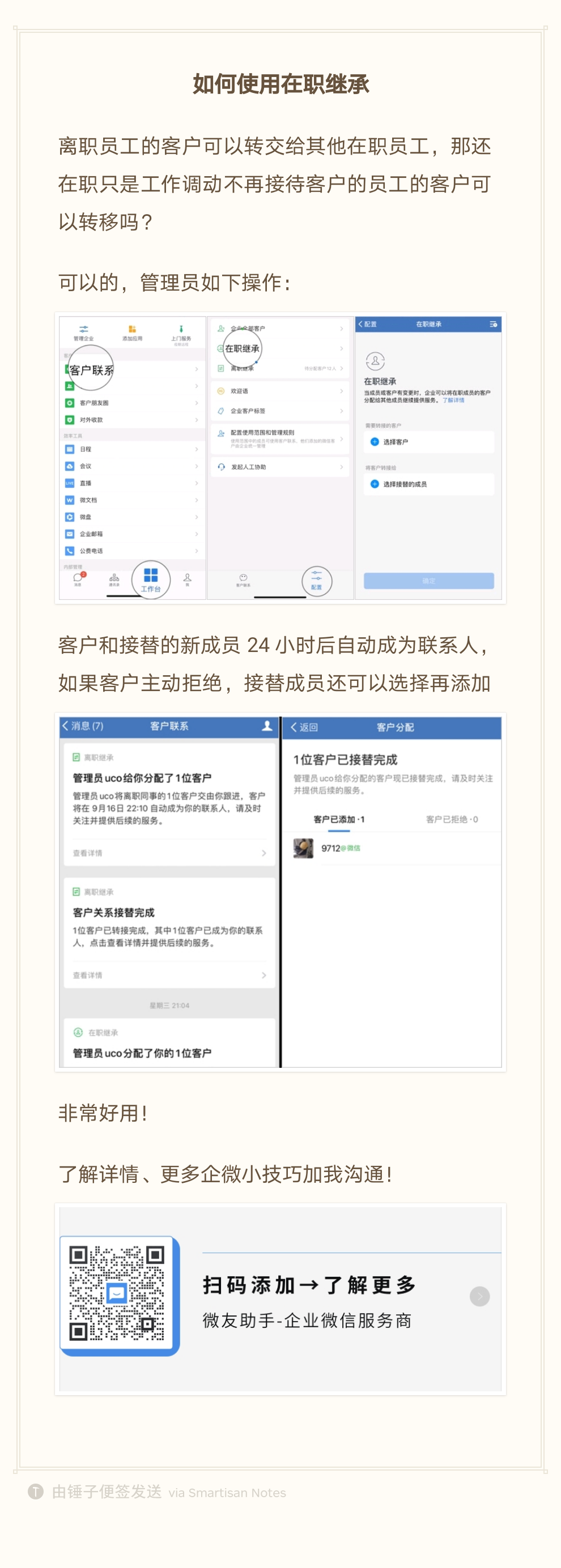
Task: Tap the 返回 back button
Action: coord(304,727)
